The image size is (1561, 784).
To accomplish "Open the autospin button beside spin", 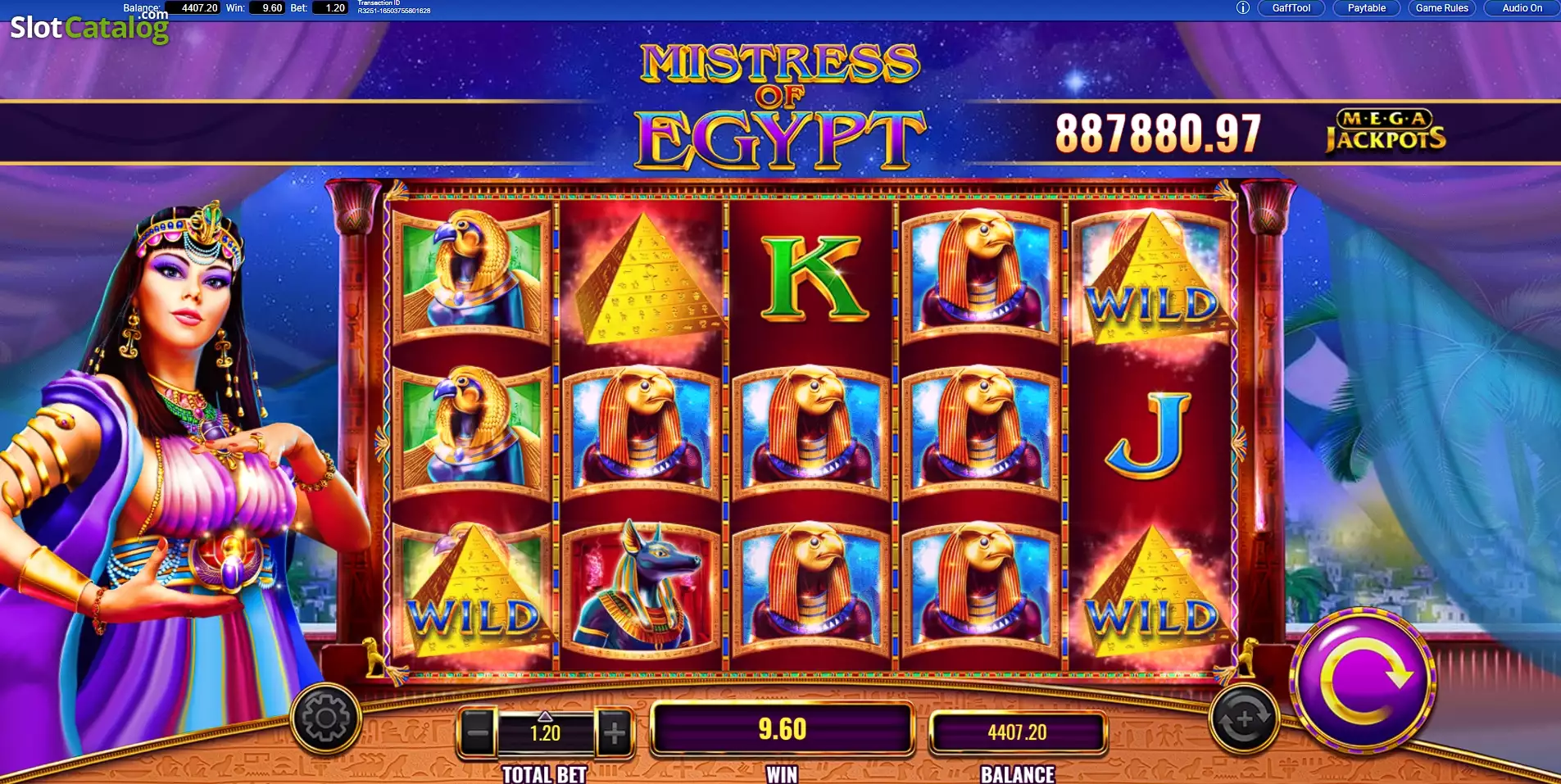I will (1243, 719).
